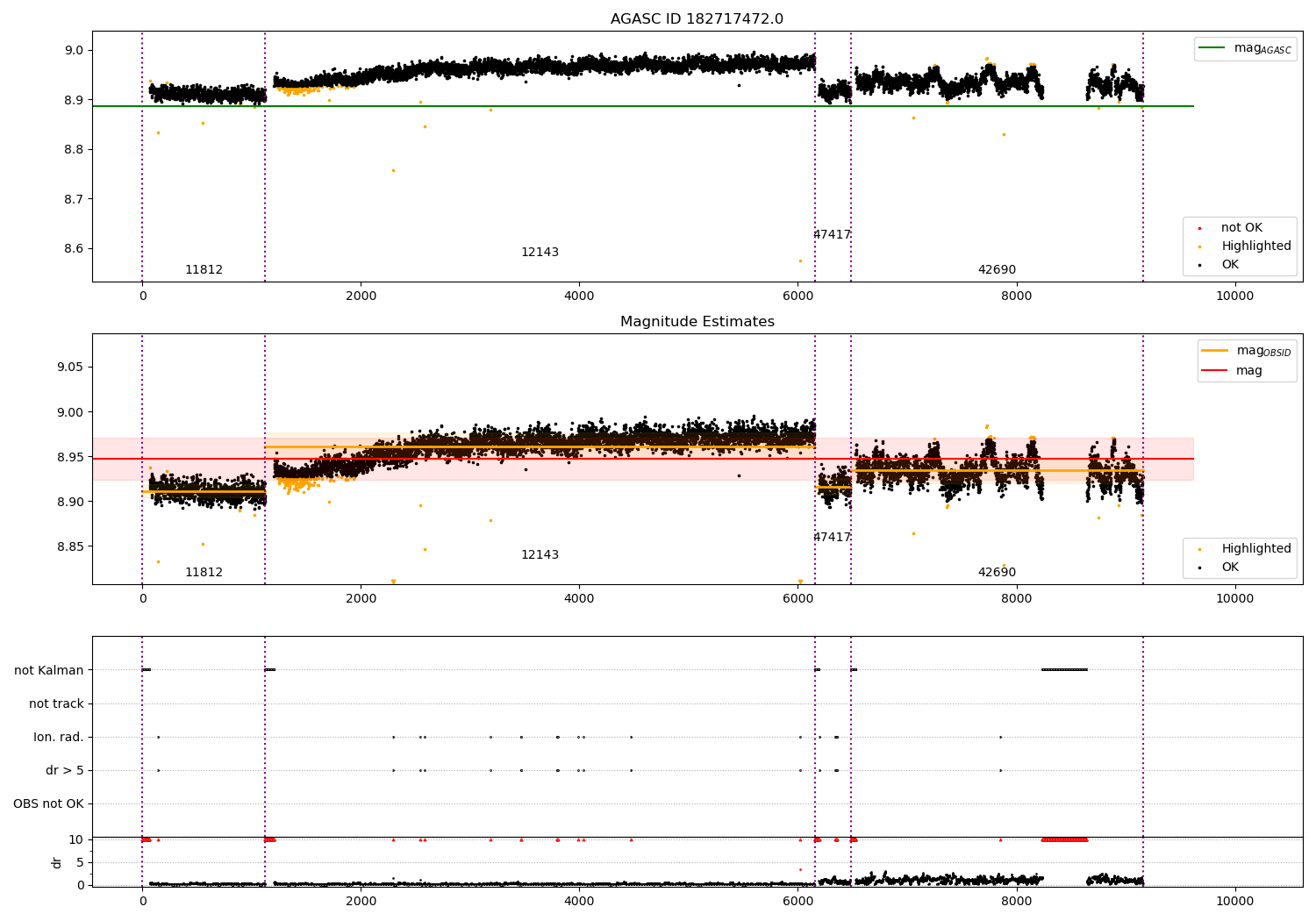
Task: Click obsid label 47417 in Magnitude Estimates plot
Action: [x=832, y=538]
